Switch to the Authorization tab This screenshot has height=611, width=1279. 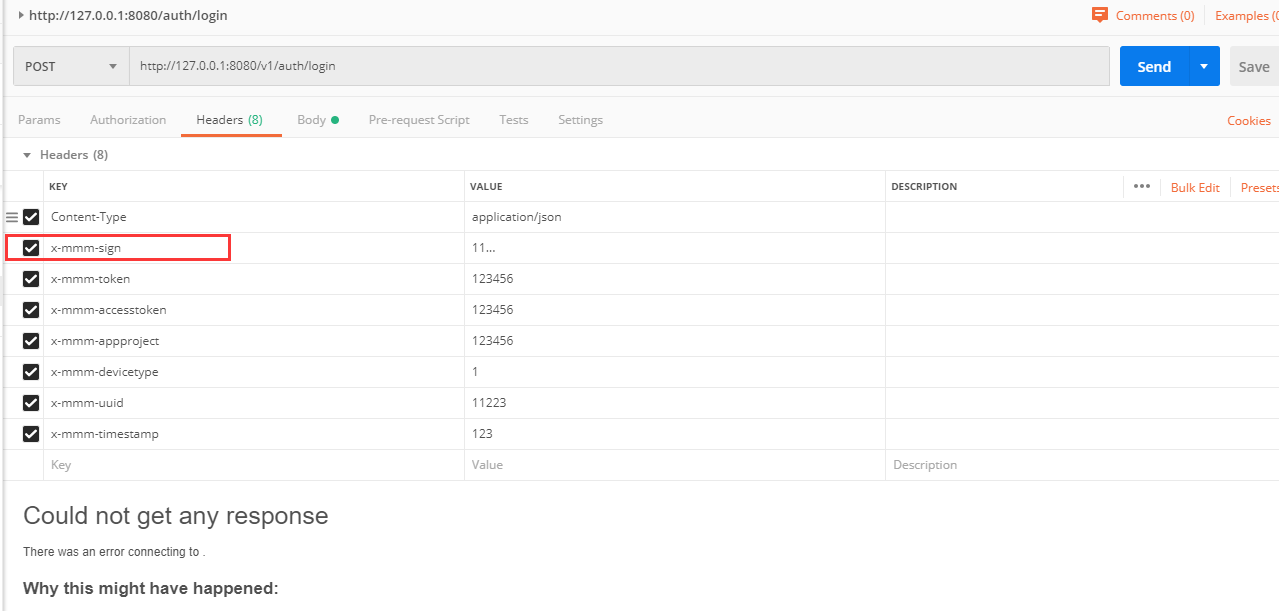click(x=128, y=120)
